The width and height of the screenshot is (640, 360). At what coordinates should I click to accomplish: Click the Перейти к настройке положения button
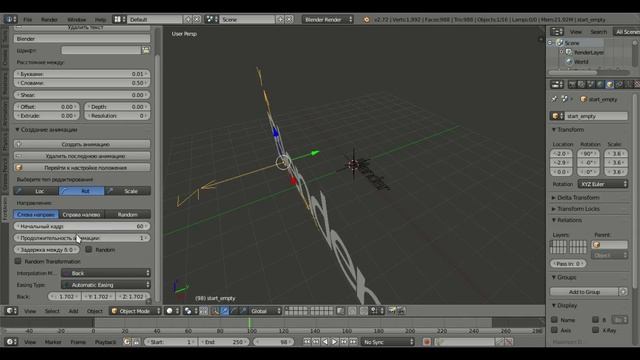coord(82,168)
